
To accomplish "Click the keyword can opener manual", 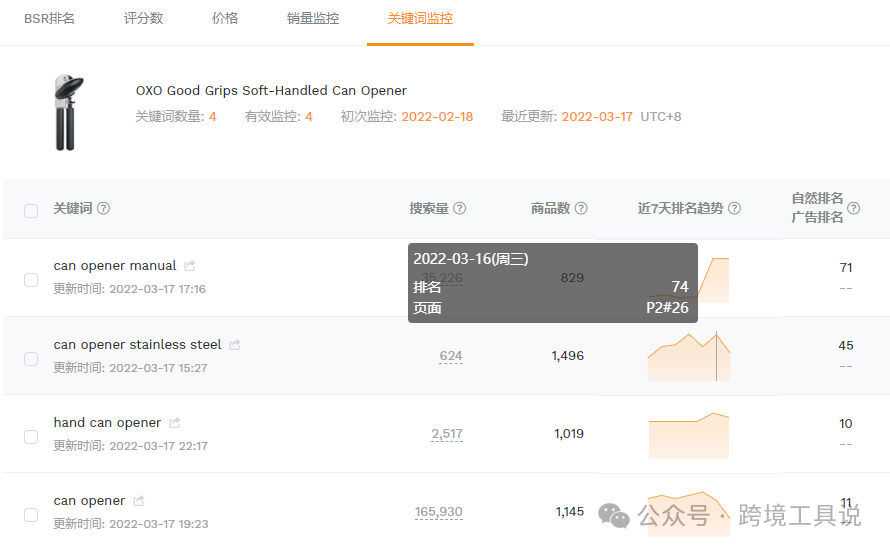I will (115, 266).
